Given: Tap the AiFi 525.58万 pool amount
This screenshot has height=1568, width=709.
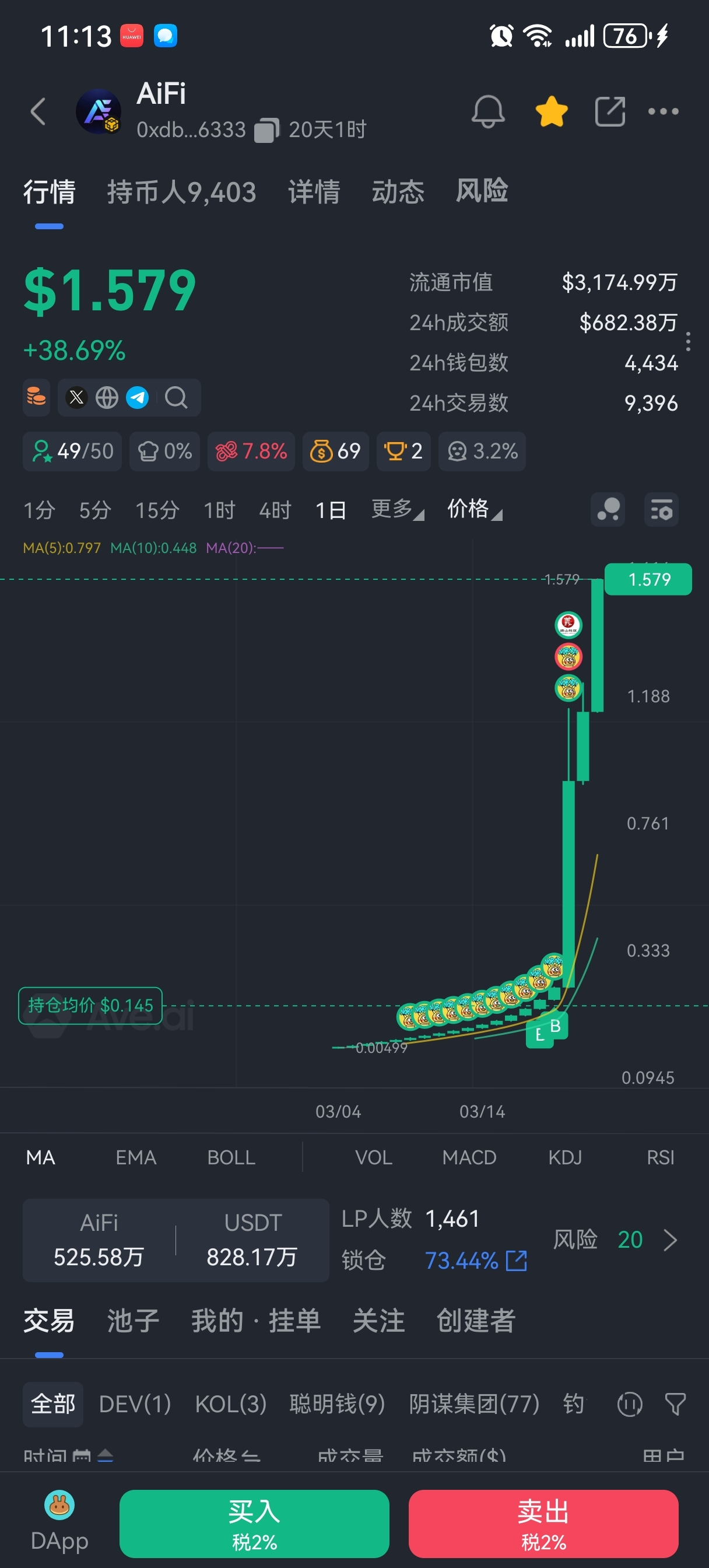Looking at the screenshot, I should (99, 1240).
